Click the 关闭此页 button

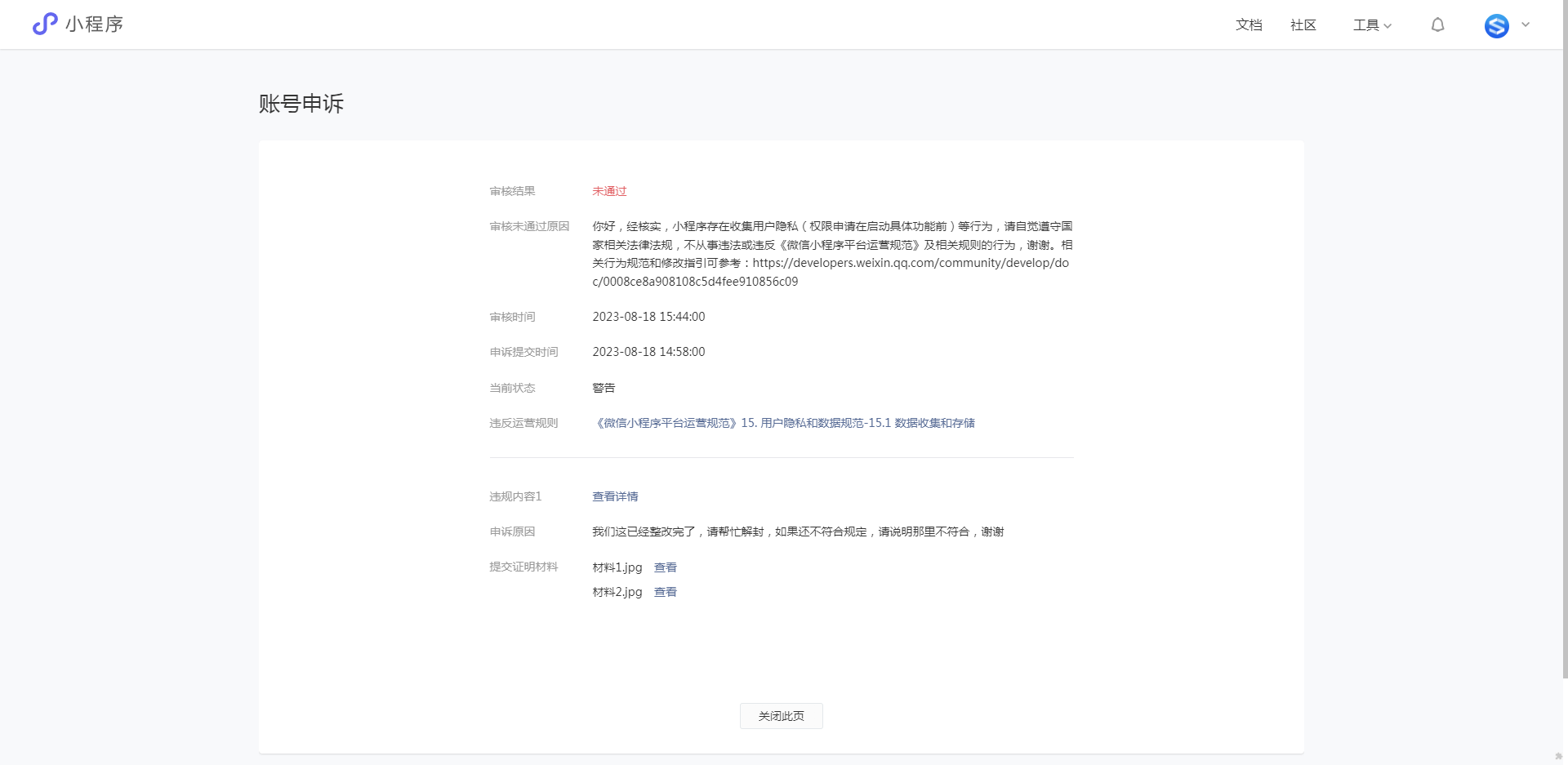[x=781, y=716]
